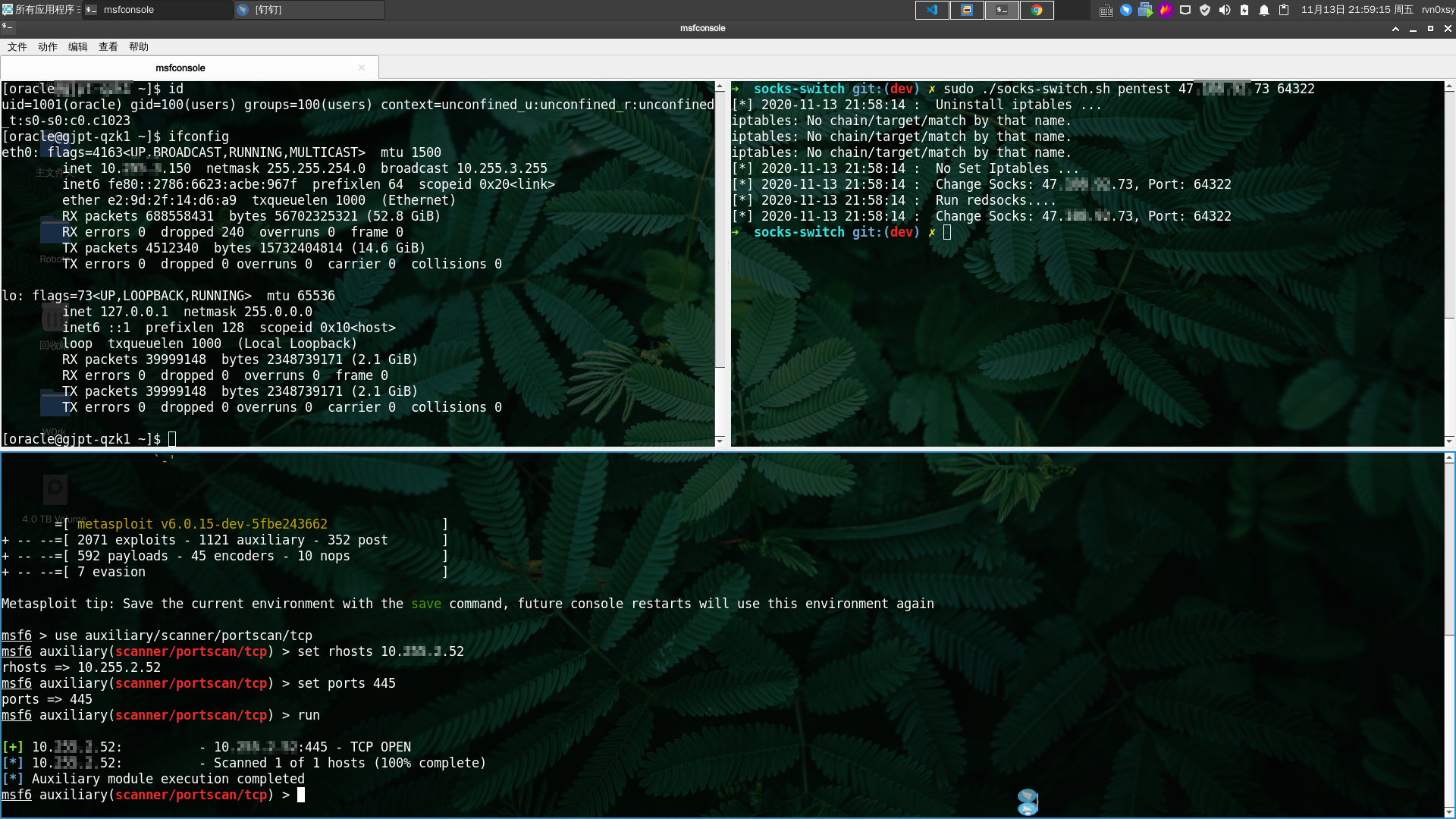
Task: Open the DingTalk tray icon
Action: [x=1126, y=10]
